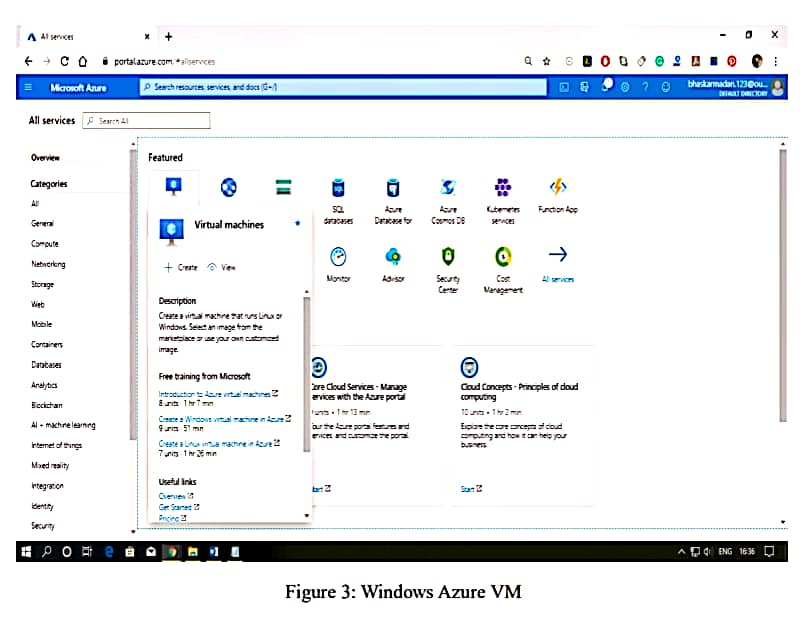
Task: Open SQL databases service
Action: [x=338, y=201]
